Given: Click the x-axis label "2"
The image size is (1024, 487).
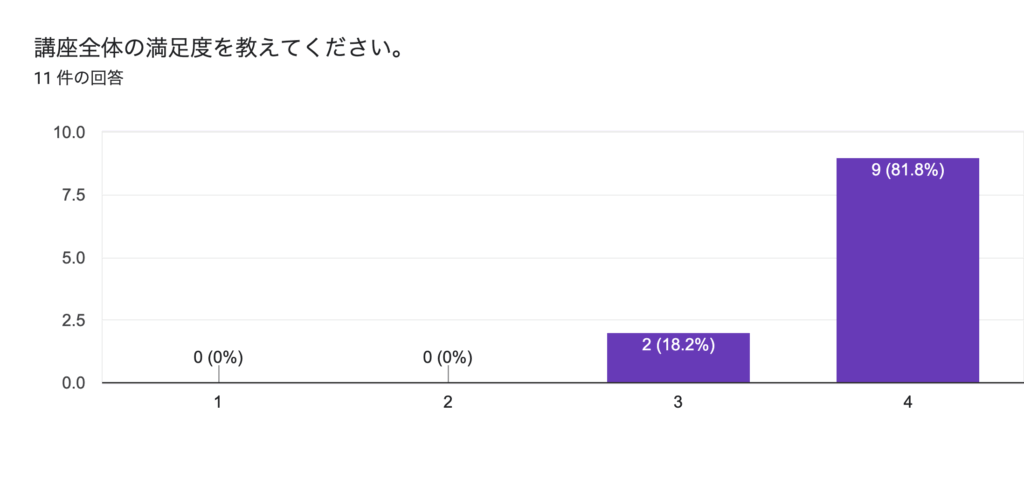Looking at the screenshot, I should click(x=448, y=402).
